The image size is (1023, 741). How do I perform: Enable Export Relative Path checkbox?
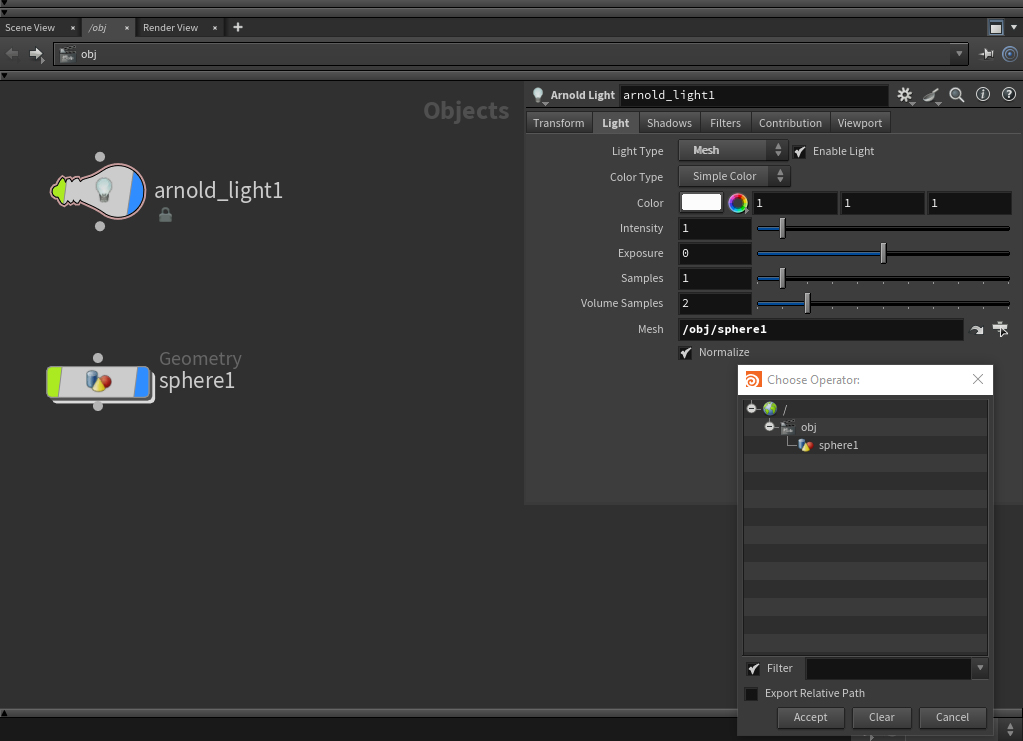point(752,693)
